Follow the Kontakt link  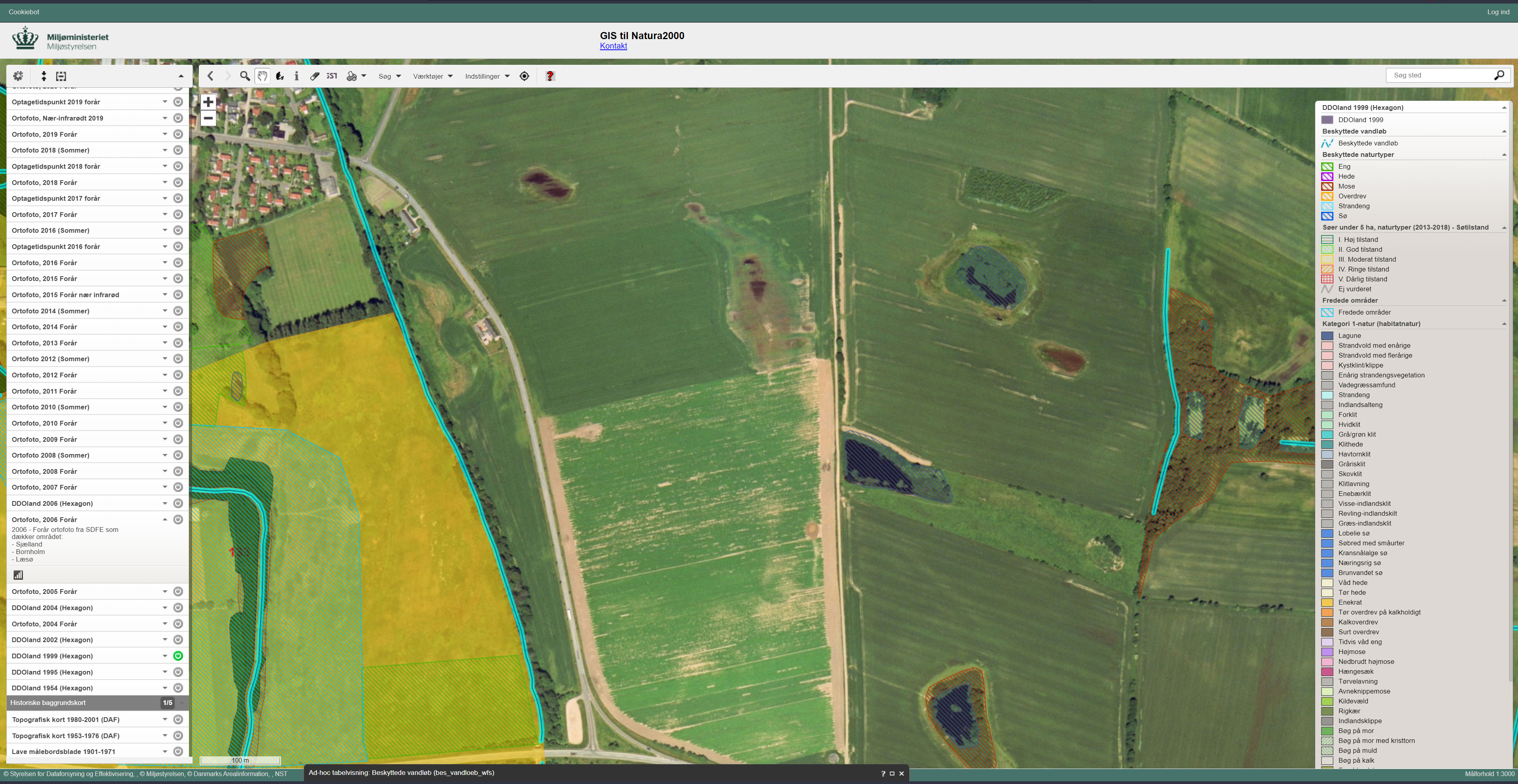(613, 46)
